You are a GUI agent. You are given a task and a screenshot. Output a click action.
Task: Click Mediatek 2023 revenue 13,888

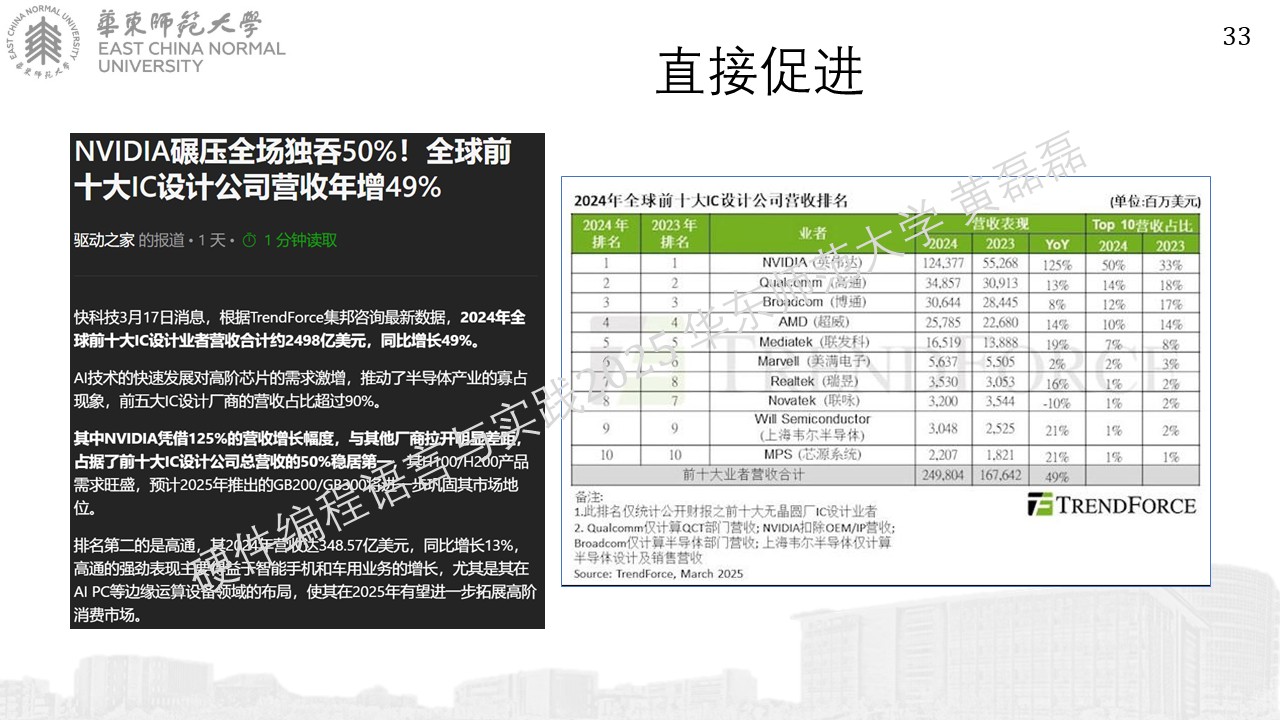(x=1000, y=343)
